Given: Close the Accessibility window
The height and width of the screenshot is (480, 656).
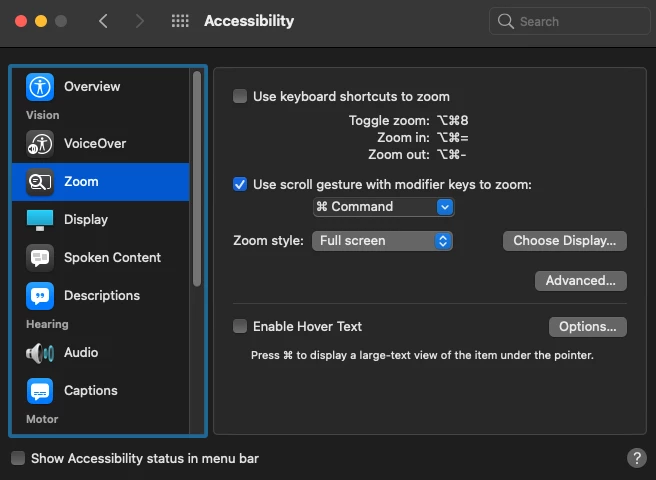Looking at the screenshot, I should [x=21, y=21].
